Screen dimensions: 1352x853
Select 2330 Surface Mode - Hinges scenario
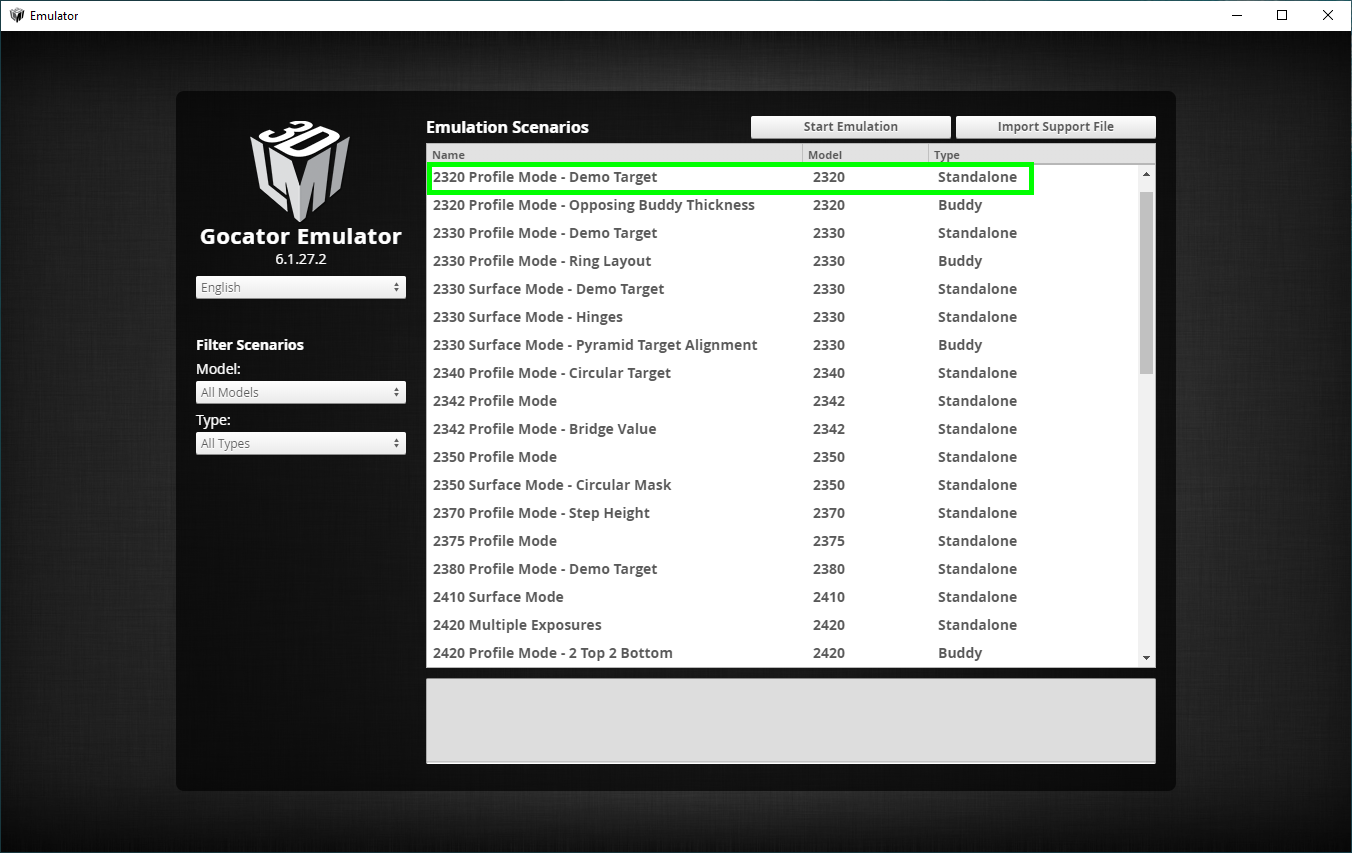(x=528, y=317)
